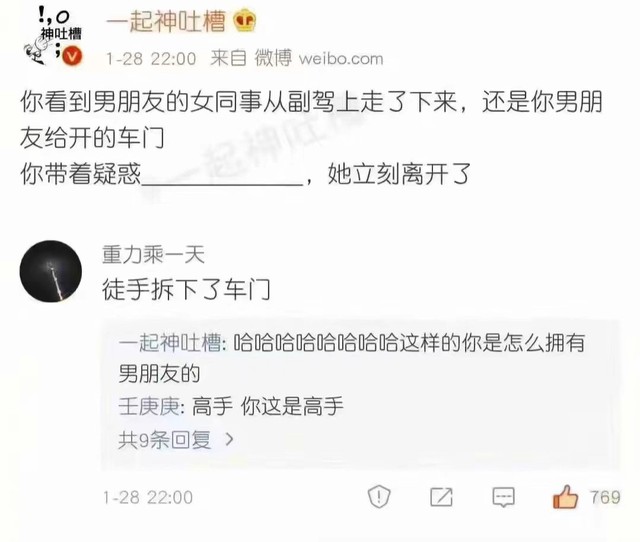Select the comment 徒手拆下了车门

coord(186,289)
